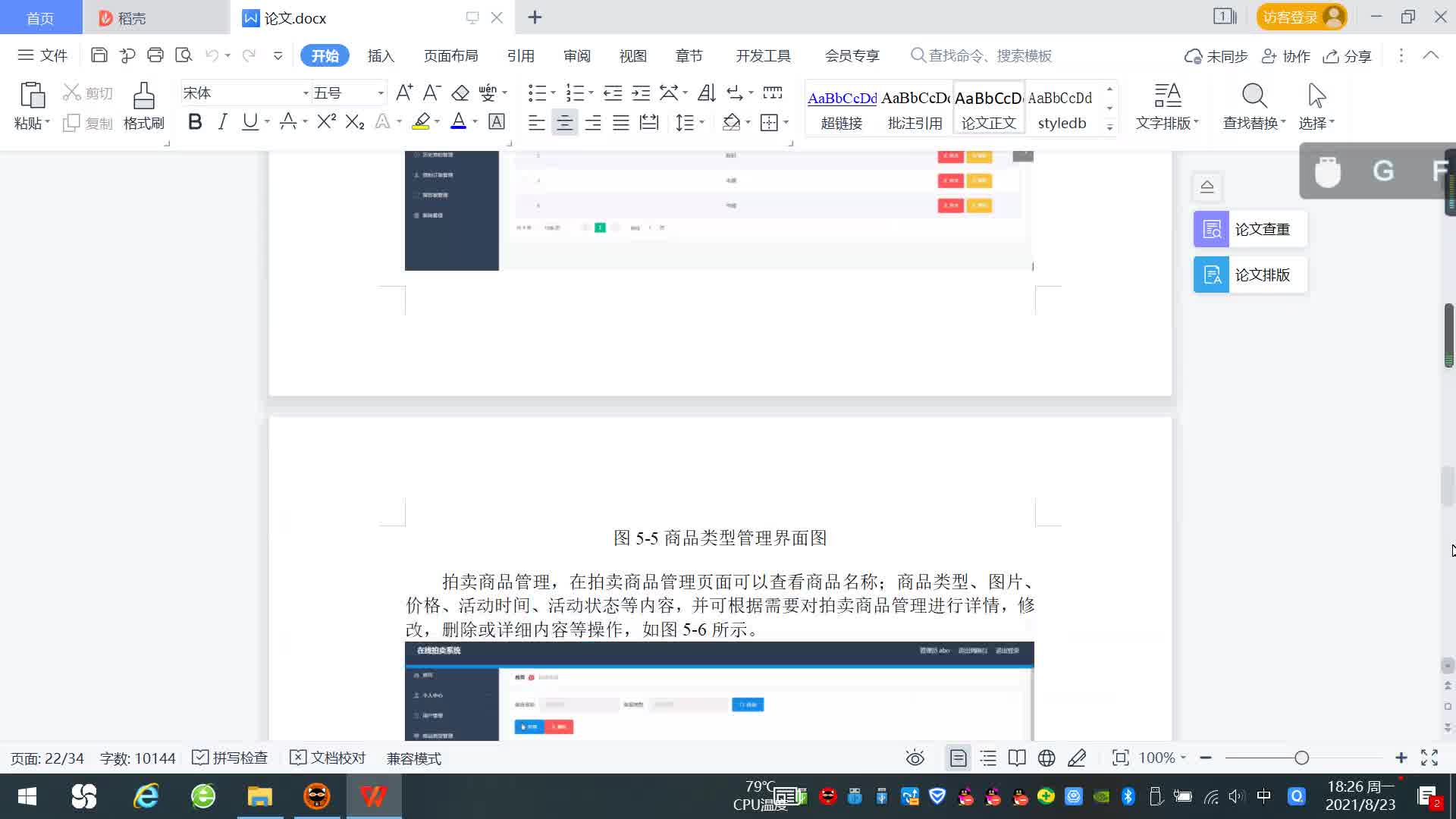Click the 论文排版 side button
Viewport: 1456px width, 819px height.
pyautogui.click(x=1250, y=275)
